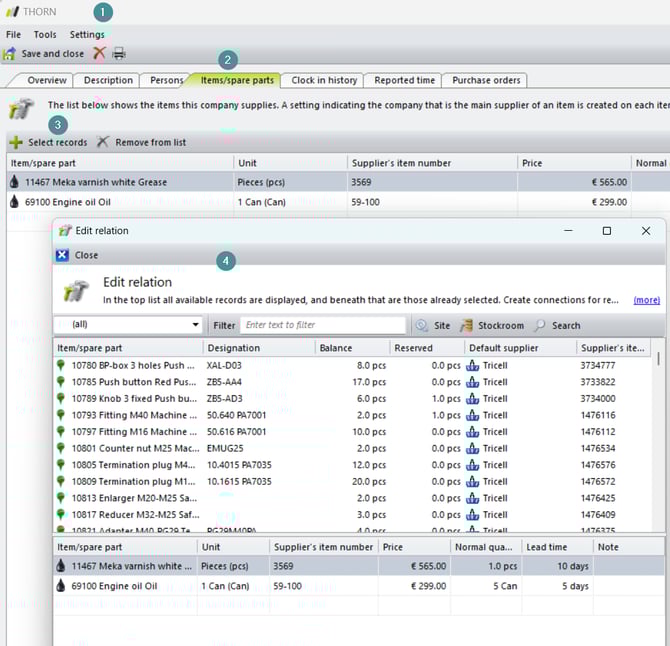Select the 10797 Fitting M16 Machine row
Screen dimensions: 670x646
[353, 432]
